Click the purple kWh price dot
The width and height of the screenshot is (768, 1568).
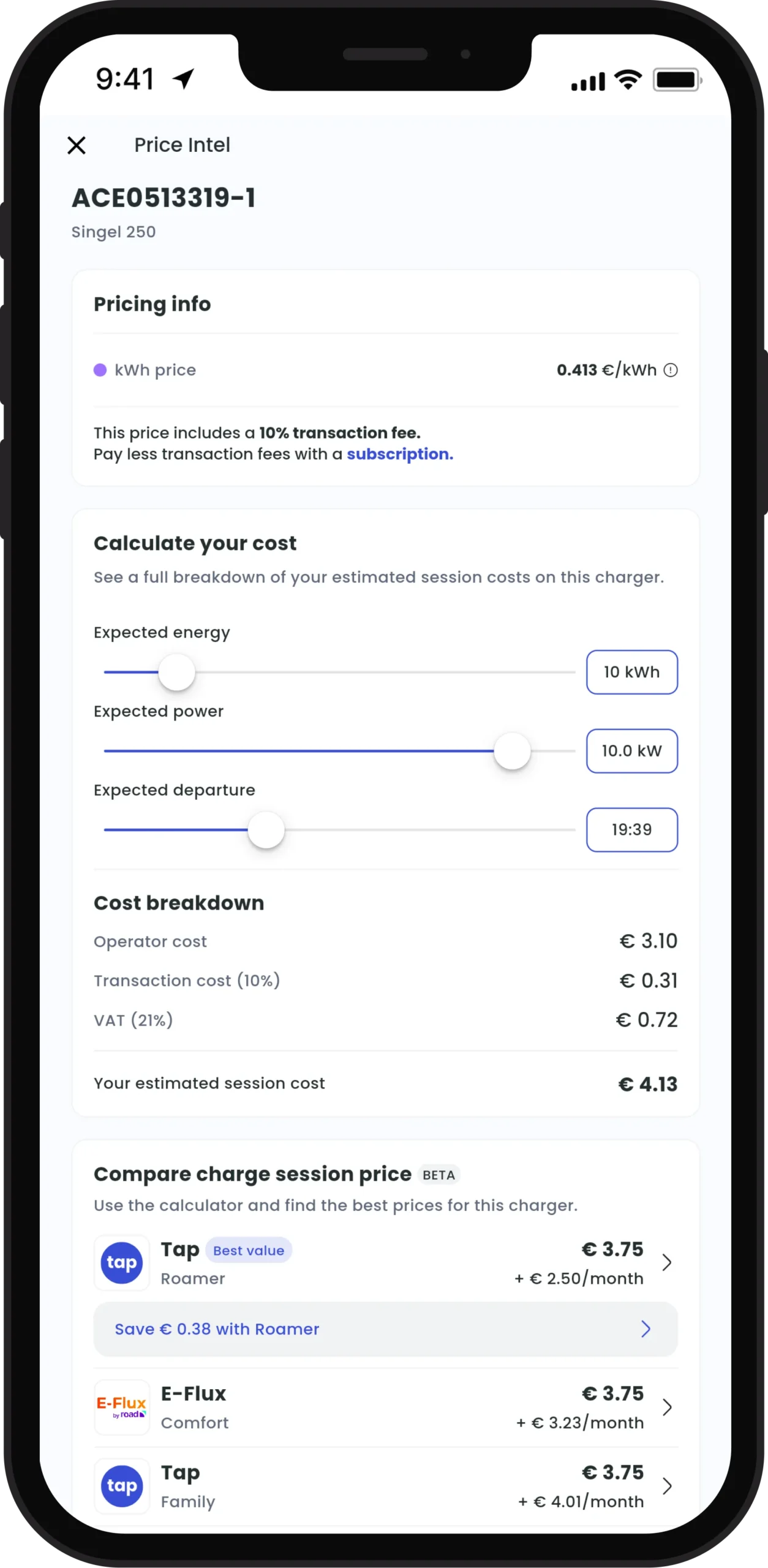[x=100, y=370]
